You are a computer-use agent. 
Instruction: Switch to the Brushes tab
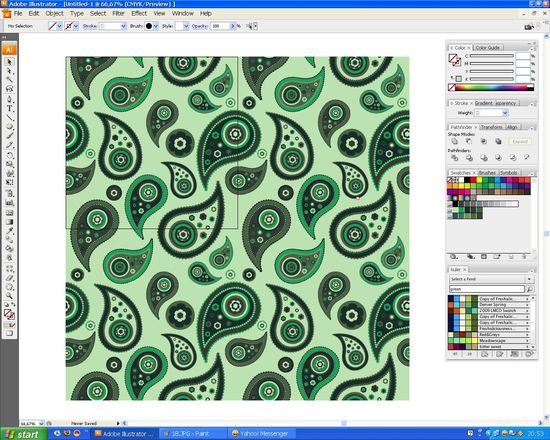(487, 173)
